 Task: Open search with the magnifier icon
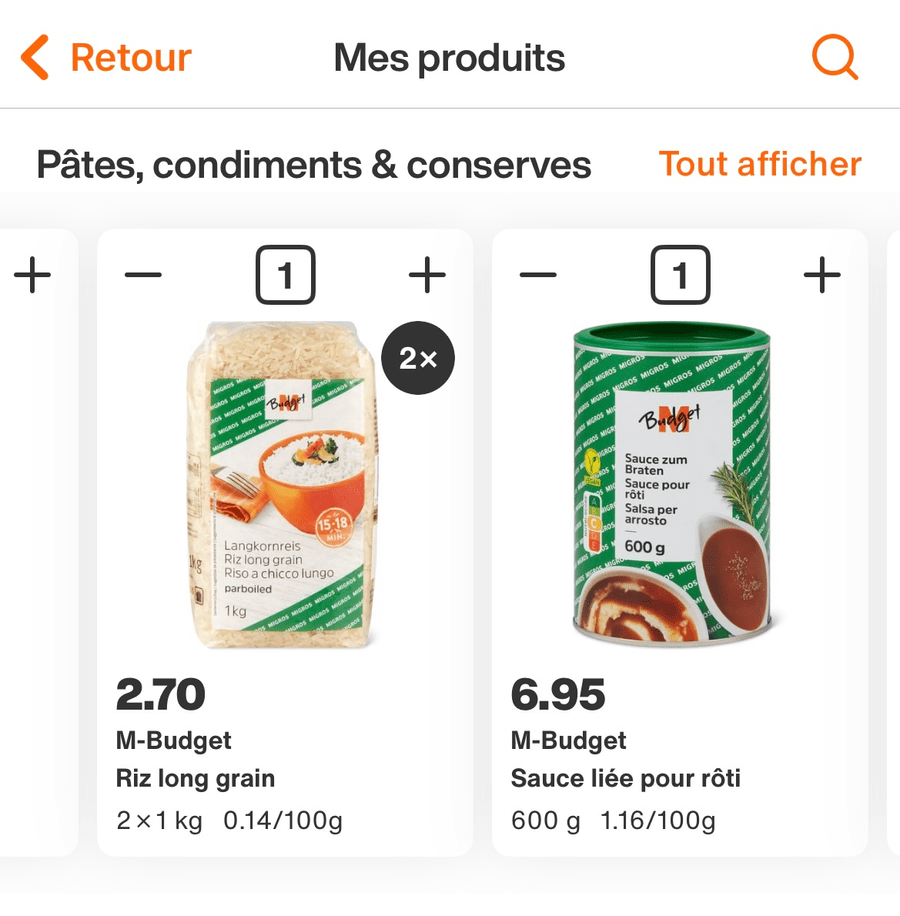(834, 57)
